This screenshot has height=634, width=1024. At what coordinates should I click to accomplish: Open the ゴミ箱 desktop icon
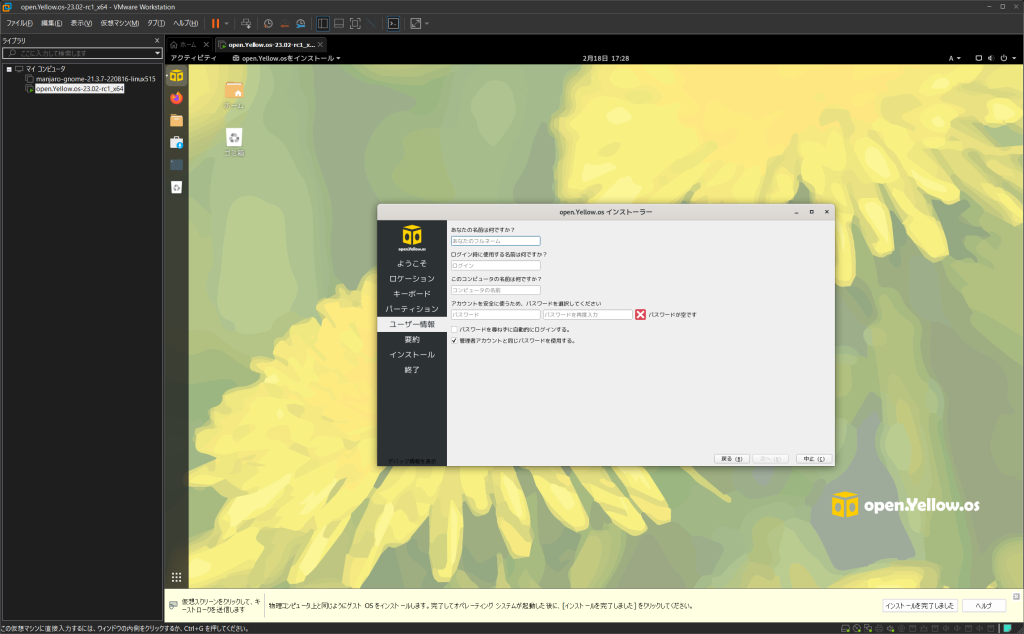(234, 137)
